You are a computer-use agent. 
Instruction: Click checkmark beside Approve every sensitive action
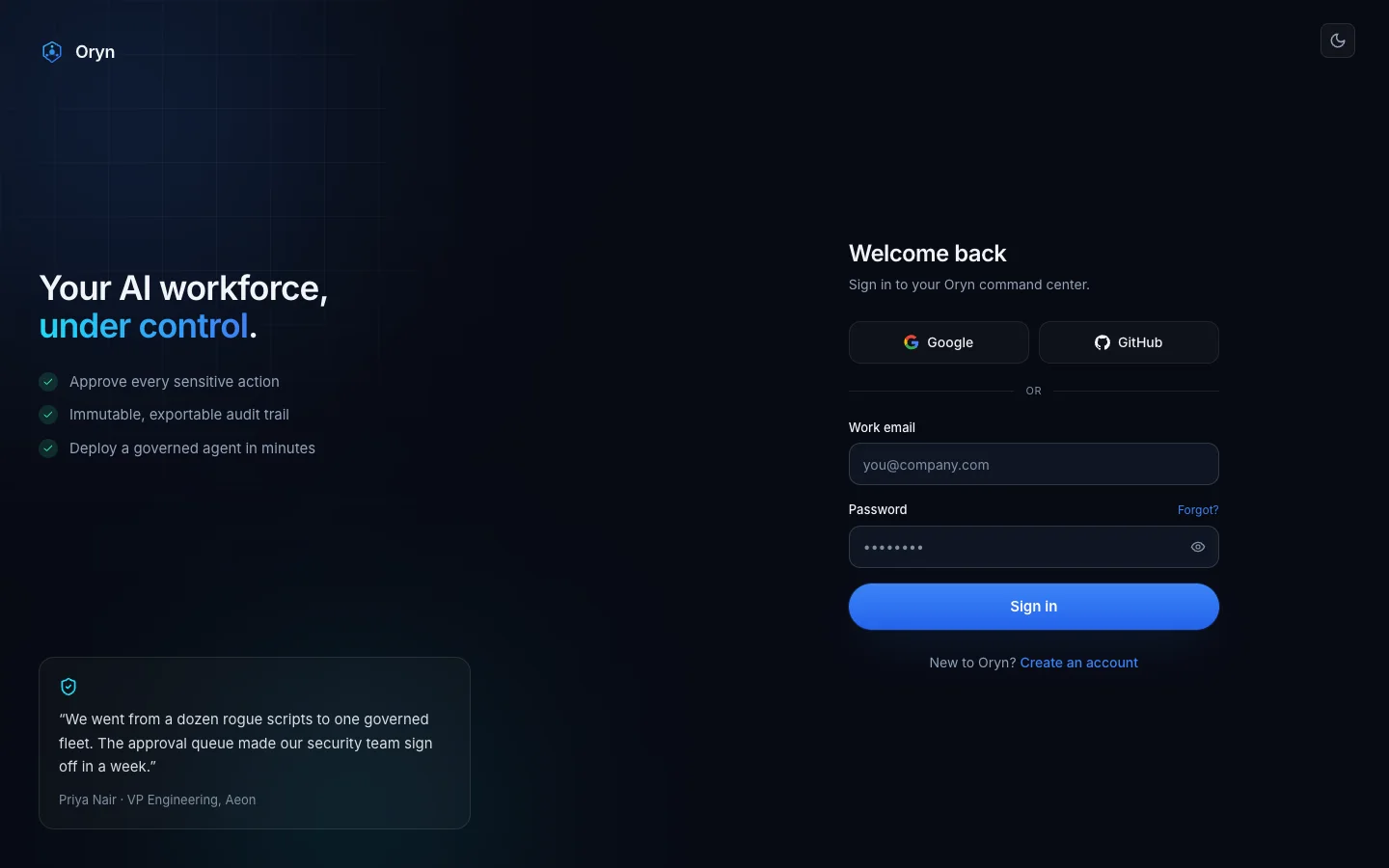(48, 382)
